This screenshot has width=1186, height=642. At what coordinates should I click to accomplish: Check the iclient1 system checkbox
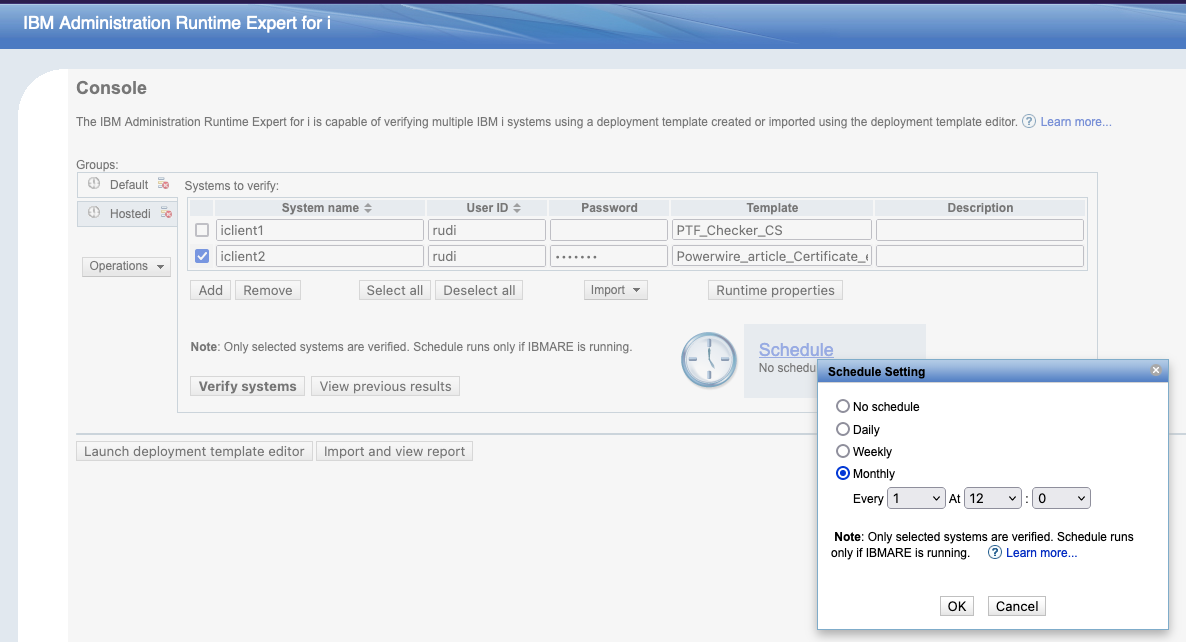point(202,230)
